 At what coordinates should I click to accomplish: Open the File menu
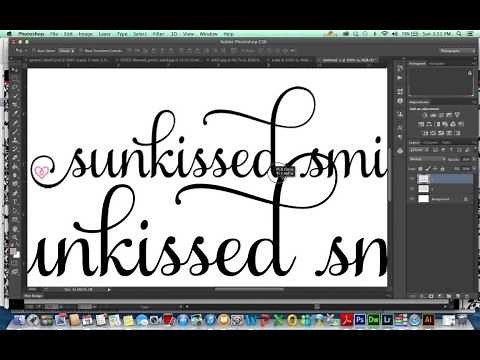54,34
